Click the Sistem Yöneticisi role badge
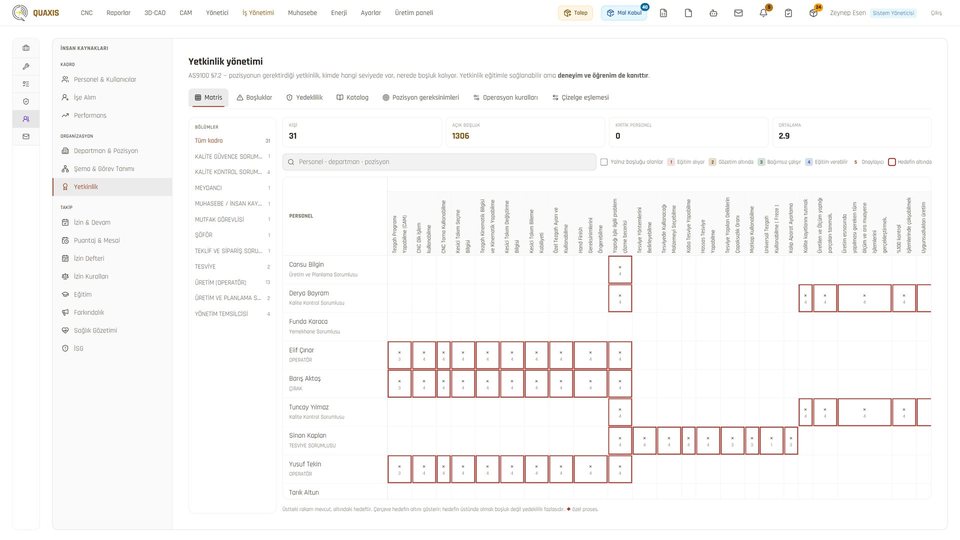This screenshot has height=540, width=960. tap(893, 13)
